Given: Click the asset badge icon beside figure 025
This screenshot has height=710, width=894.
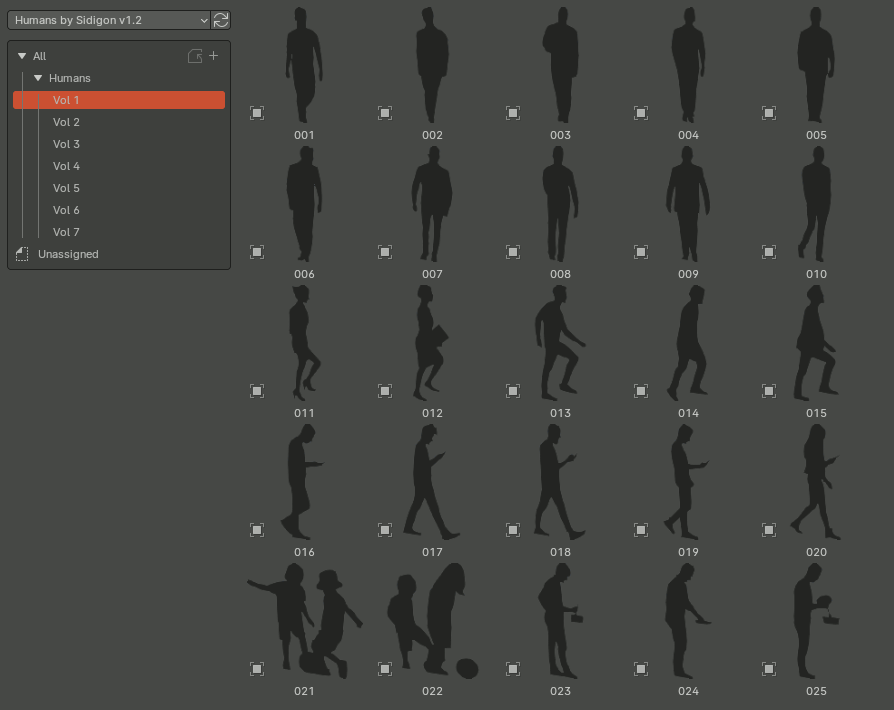Looking at the screenshot, I should [x=769, y=668].
